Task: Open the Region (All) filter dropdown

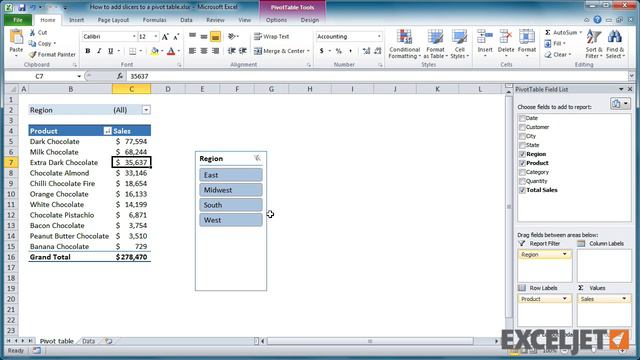Action: pos(146,110)
